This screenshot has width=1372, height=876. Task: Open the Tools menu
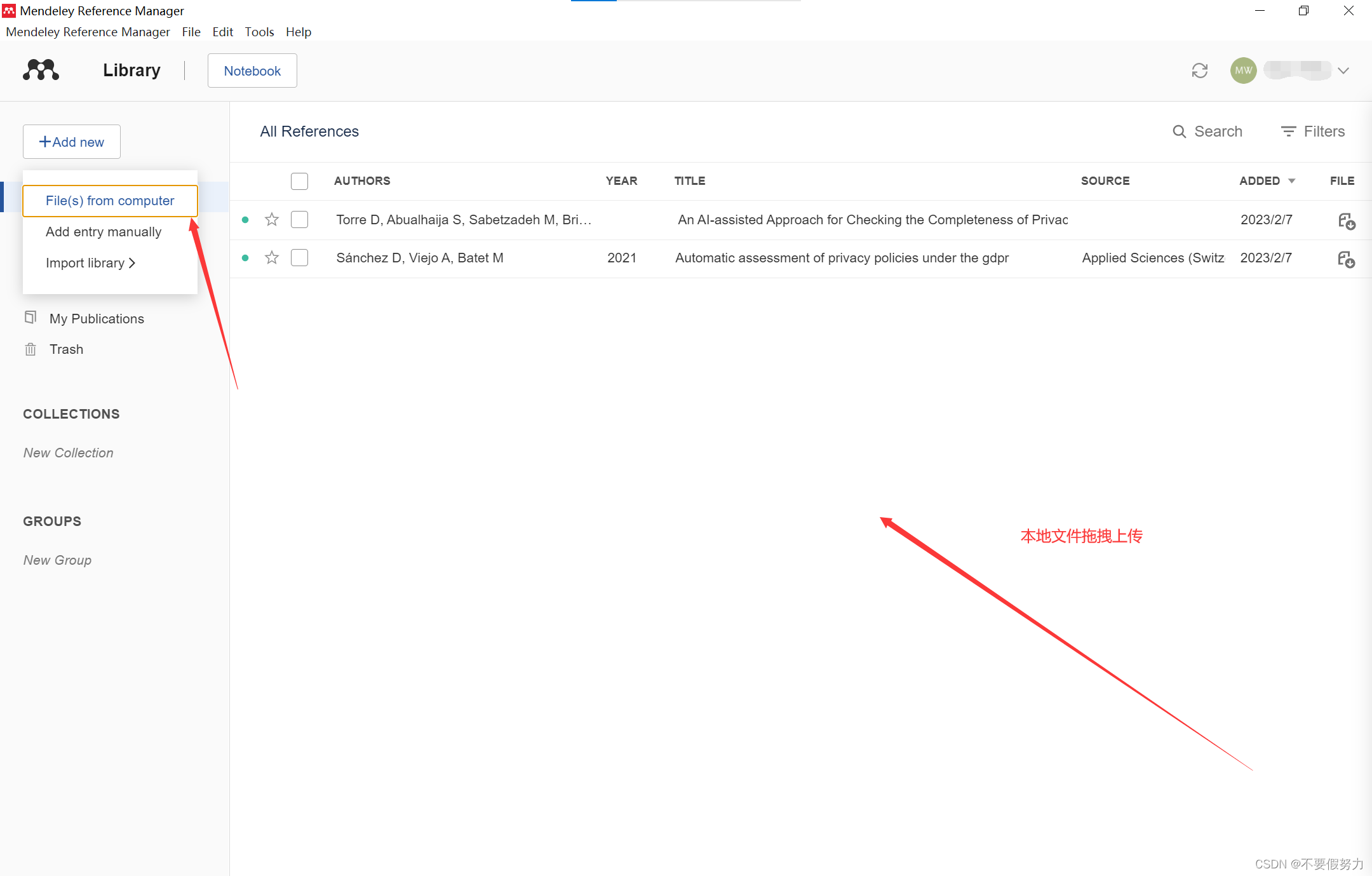[259, 32]
